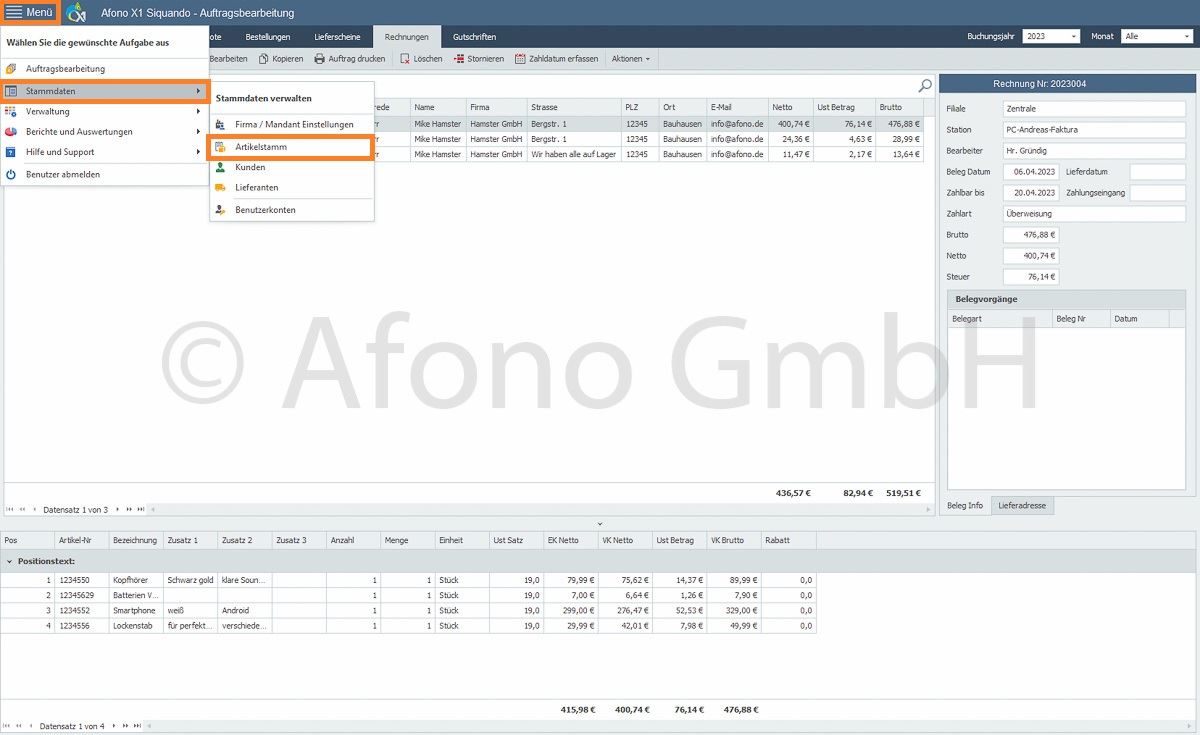Click the Lieferanten truck icon
Viewport: 1200px width, 735px height.
tap(220, 187)
